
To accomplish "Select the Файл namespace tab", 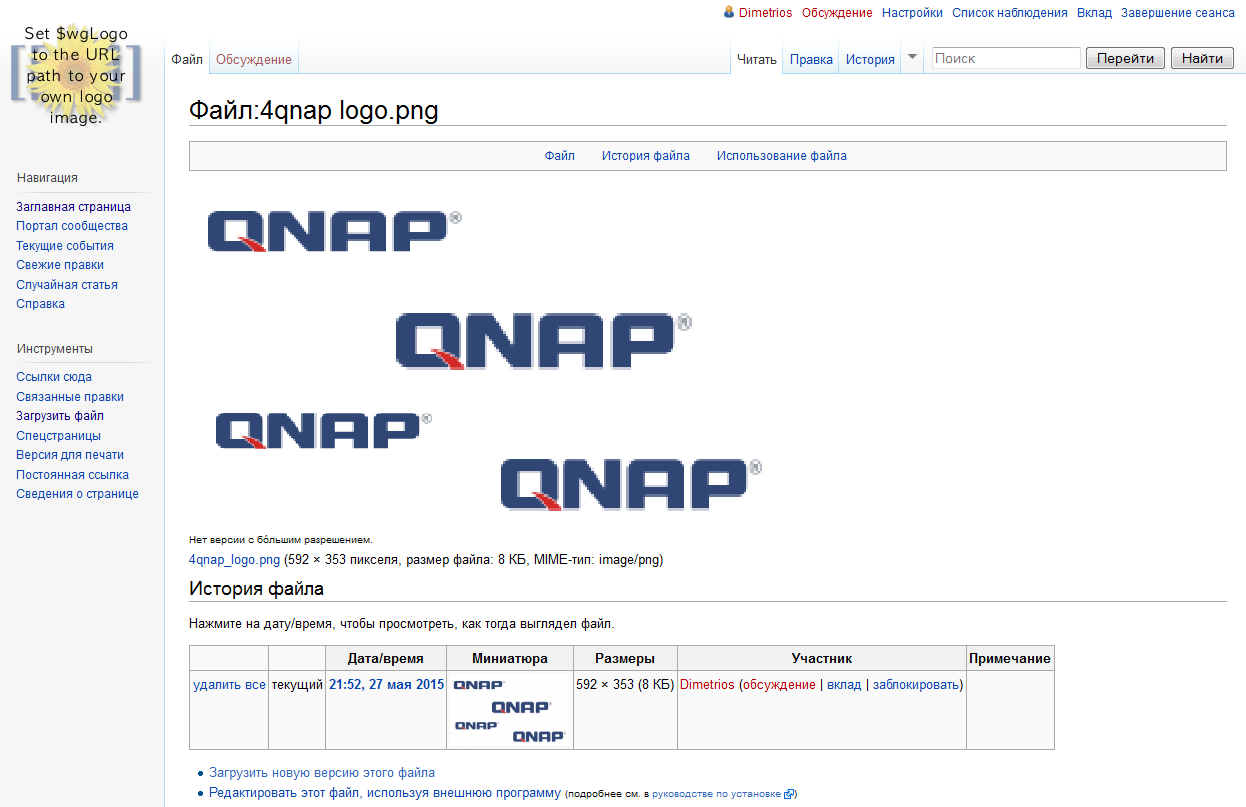I will (x=187, y=59).
